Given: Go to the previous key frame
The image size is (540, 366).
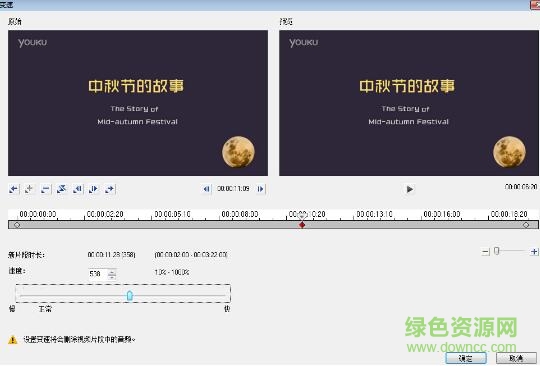Looking at the screenshot, I should pos(14,189).
